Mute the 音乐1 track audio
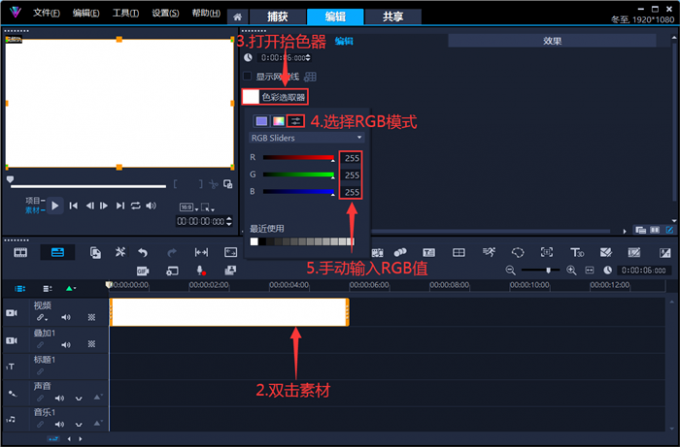 pyautogui.click(x=59, y=424)
